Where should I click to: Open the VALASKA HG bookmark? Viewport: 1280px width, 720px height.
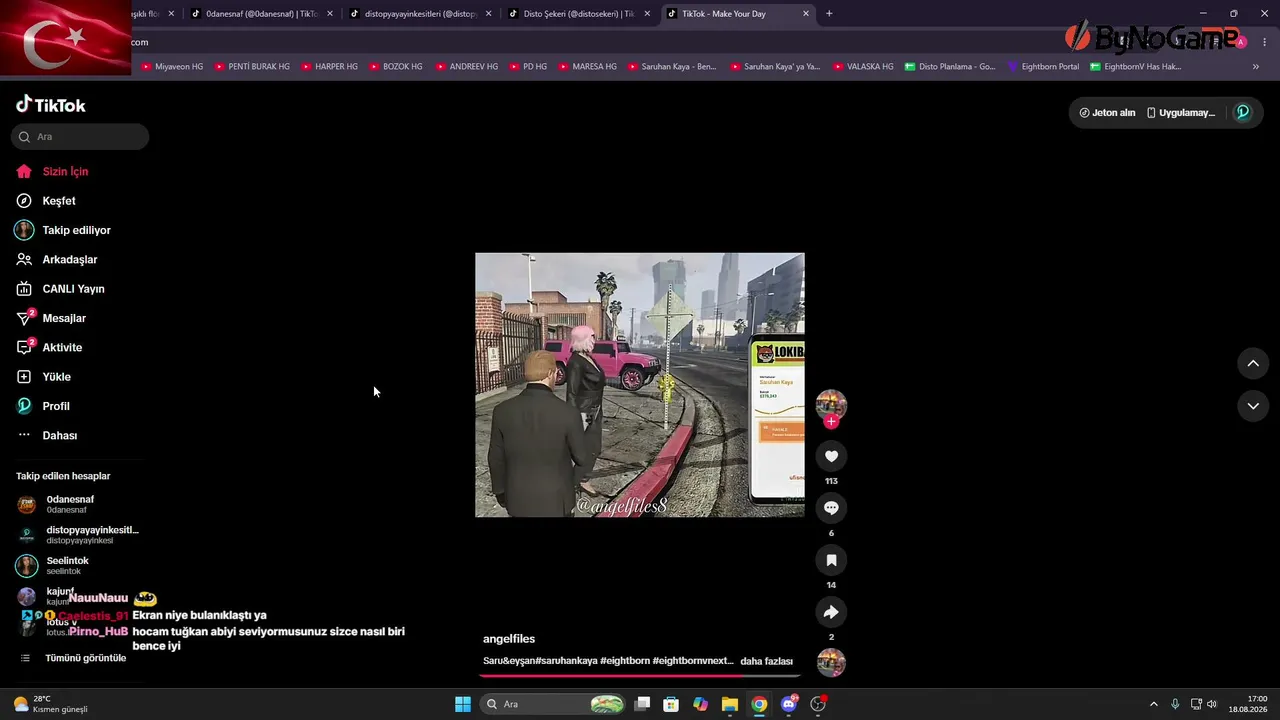pos(862,67)
